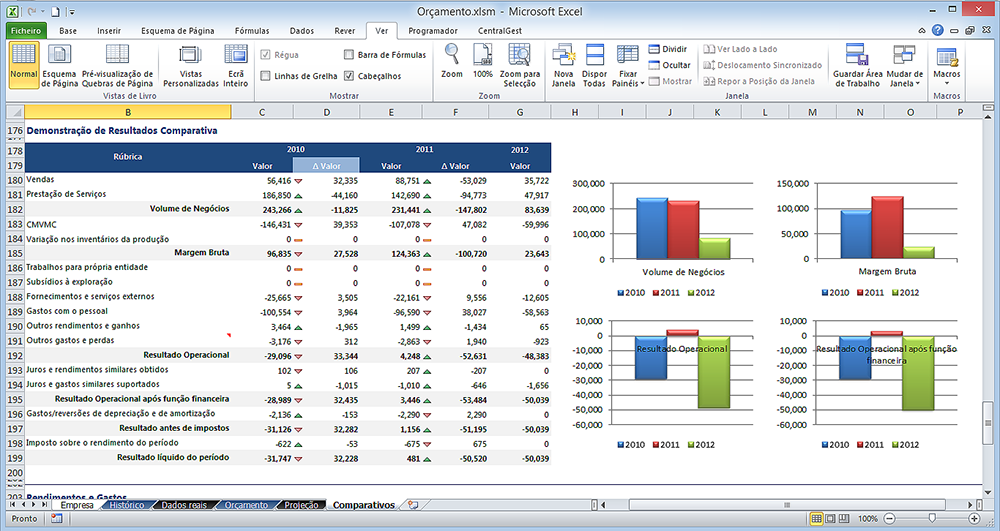Screen dimensions: 1000x531
Task: Click Zoom para Selecção
Action: click(520, 65)
